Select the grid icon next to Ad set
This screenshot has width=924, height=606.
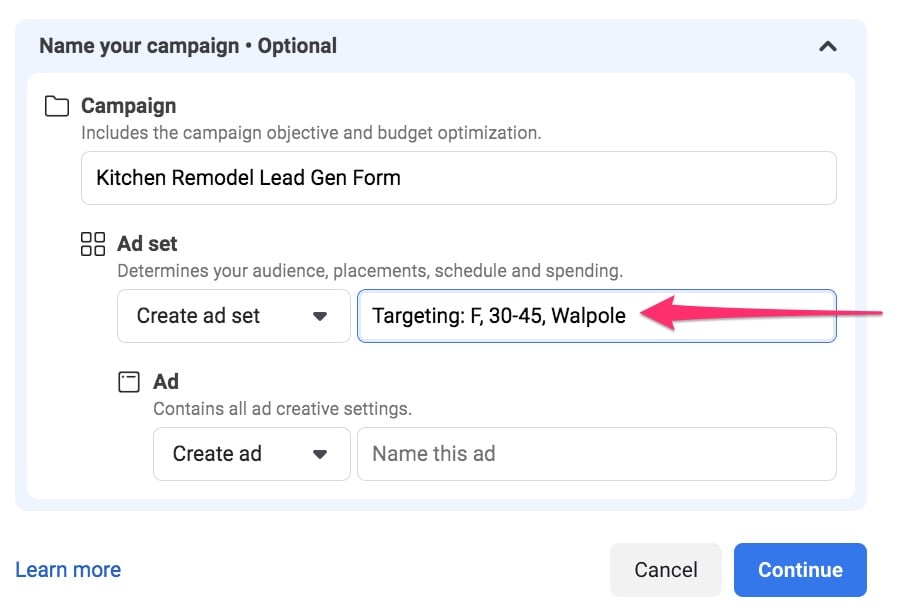pos(93,243)
